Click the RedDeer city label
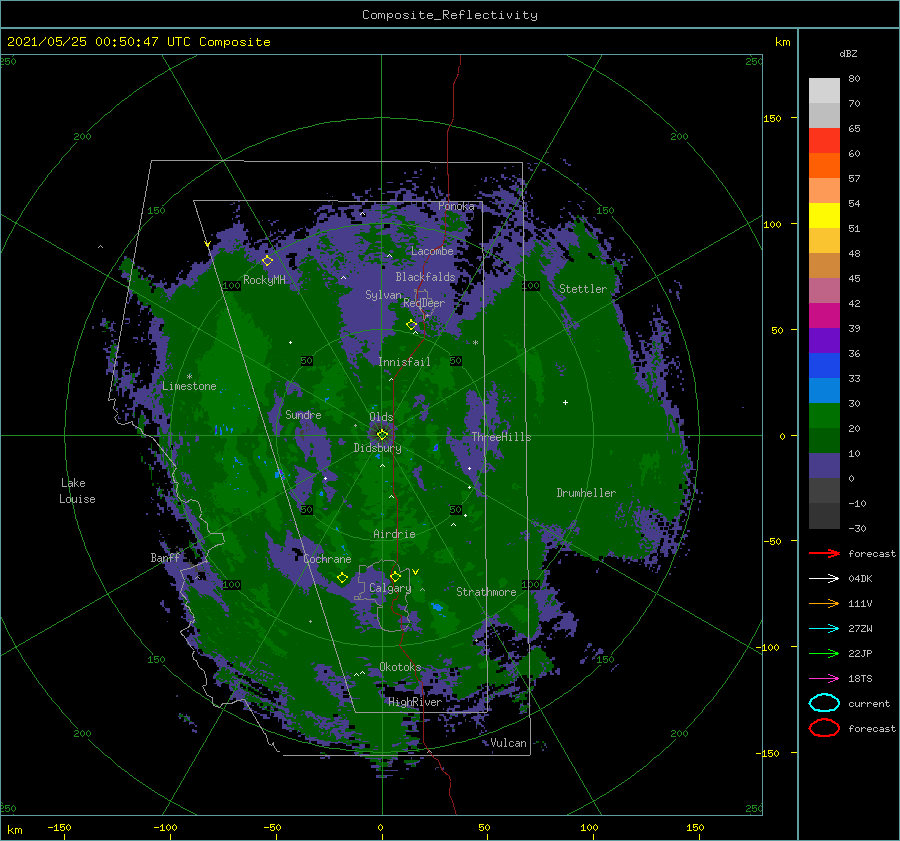The height and width of the screenshot is (841, 900). (424, 303)
